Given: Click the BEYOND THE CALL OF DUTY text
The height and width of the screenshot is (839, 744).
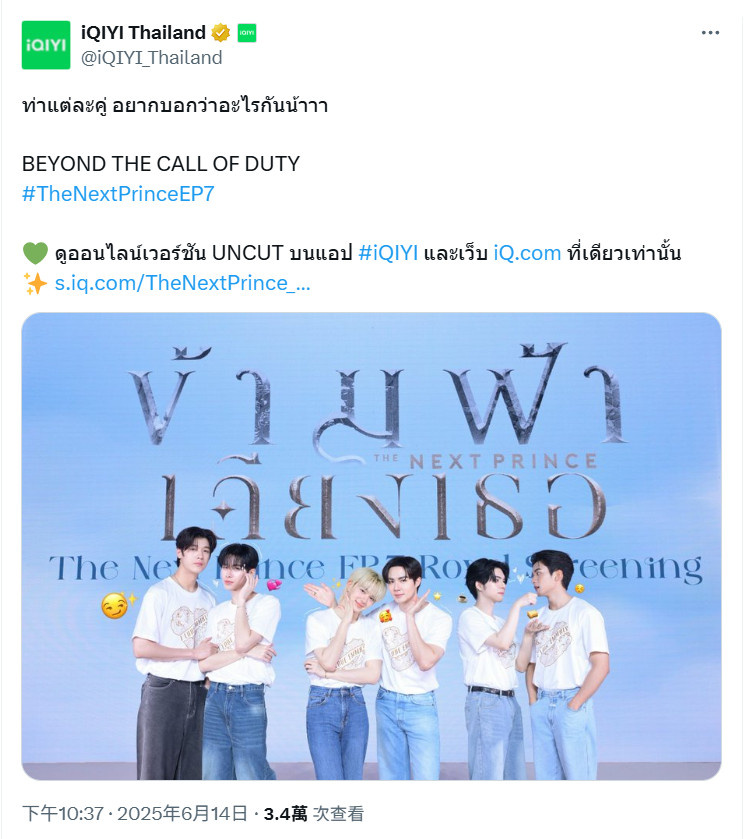Looking at the screenshot, I should click(161, 164).
